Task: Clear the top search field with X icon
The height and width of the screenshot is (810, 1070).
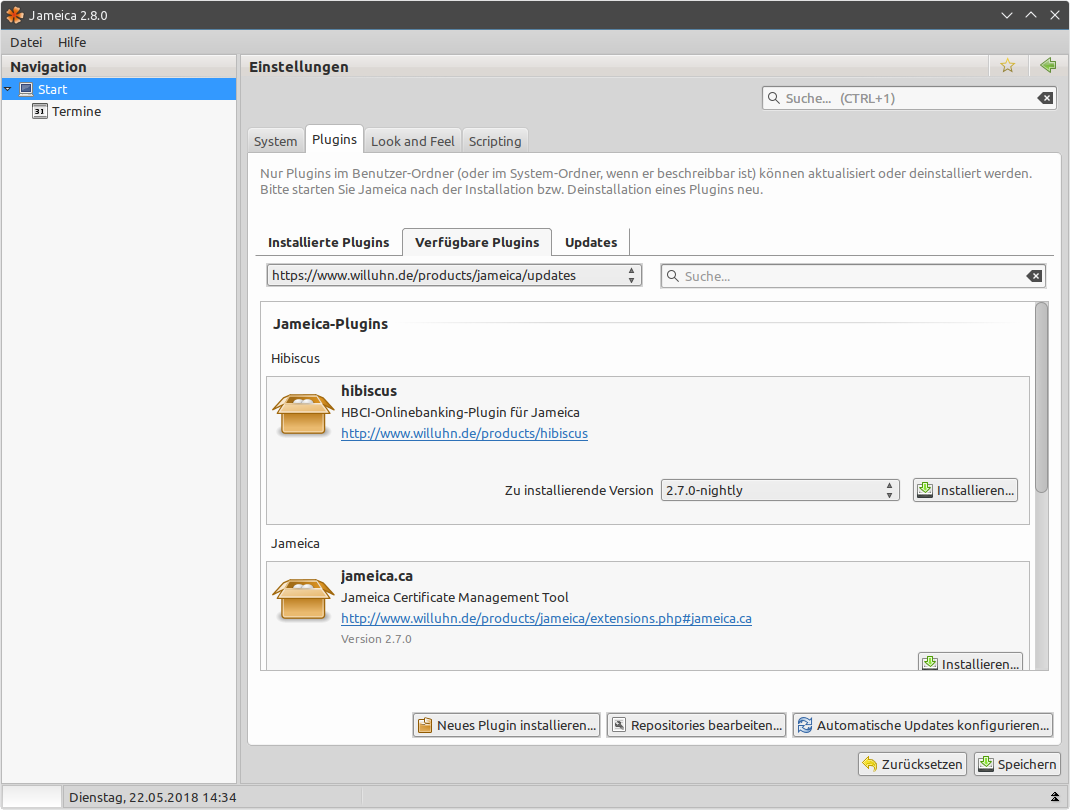Action: pyautogui.click(x=1045, y=98)
